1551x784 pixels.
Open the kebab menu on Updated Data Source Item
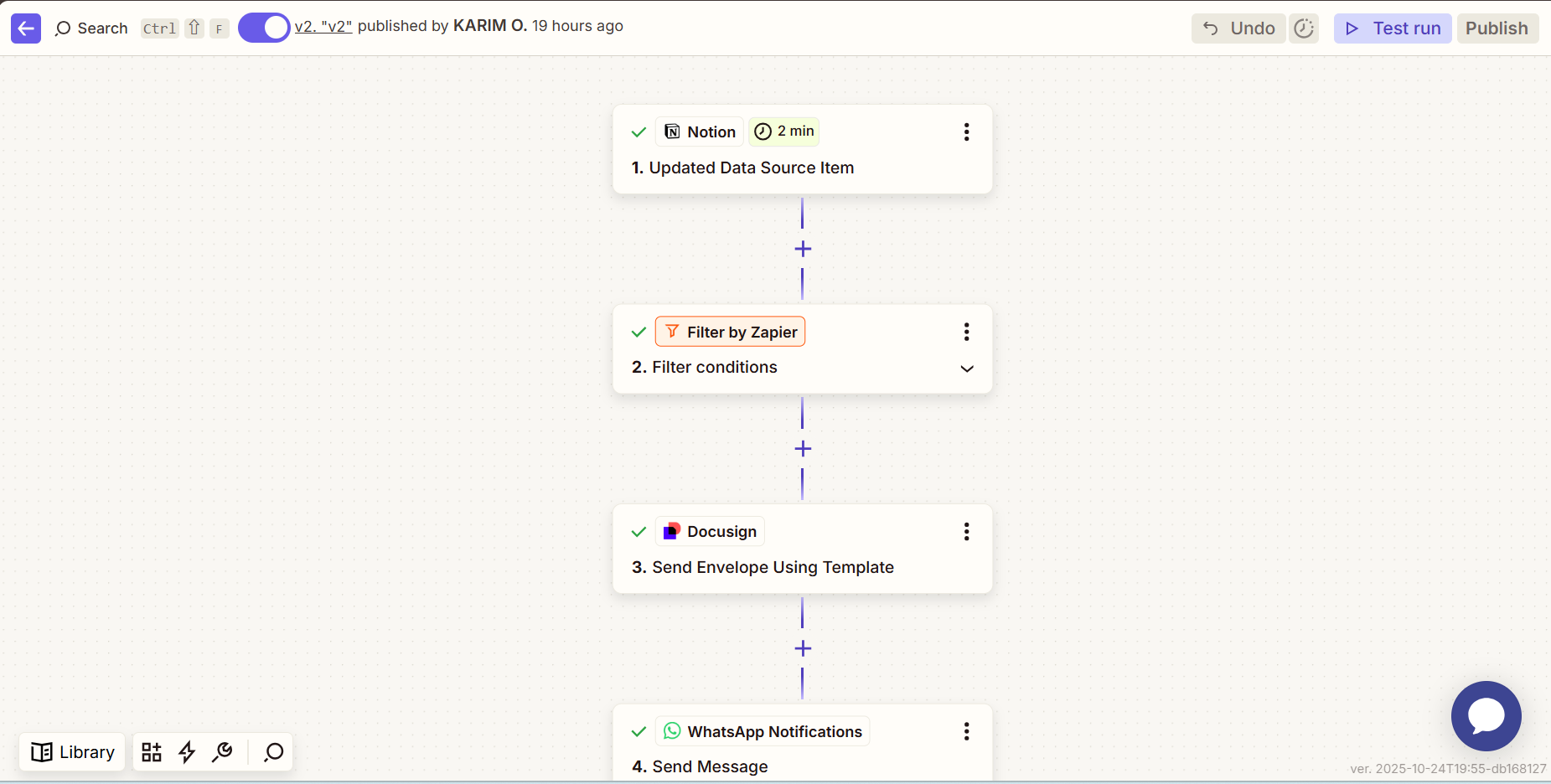coord(965,132)
